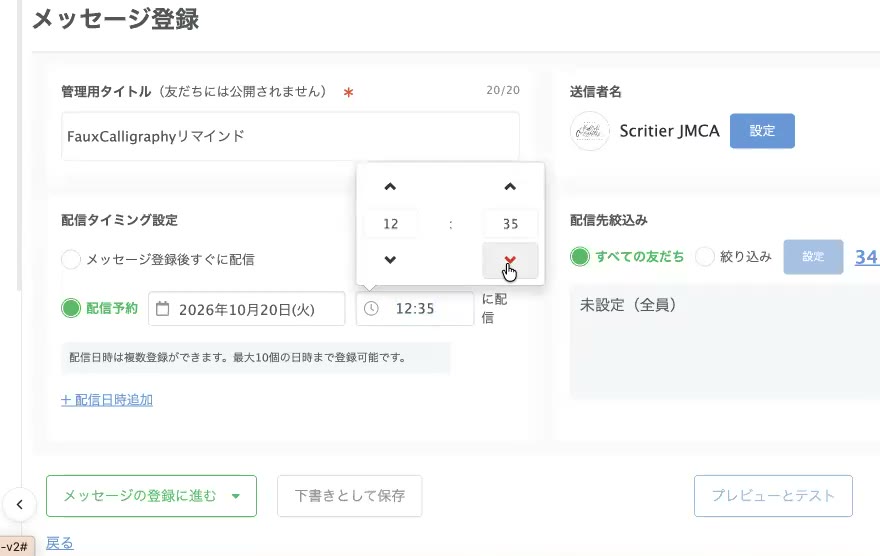Click the 未設定（全員） filter summary box
This screenshot has height=556, width=880.
click(x=725, y=342)
